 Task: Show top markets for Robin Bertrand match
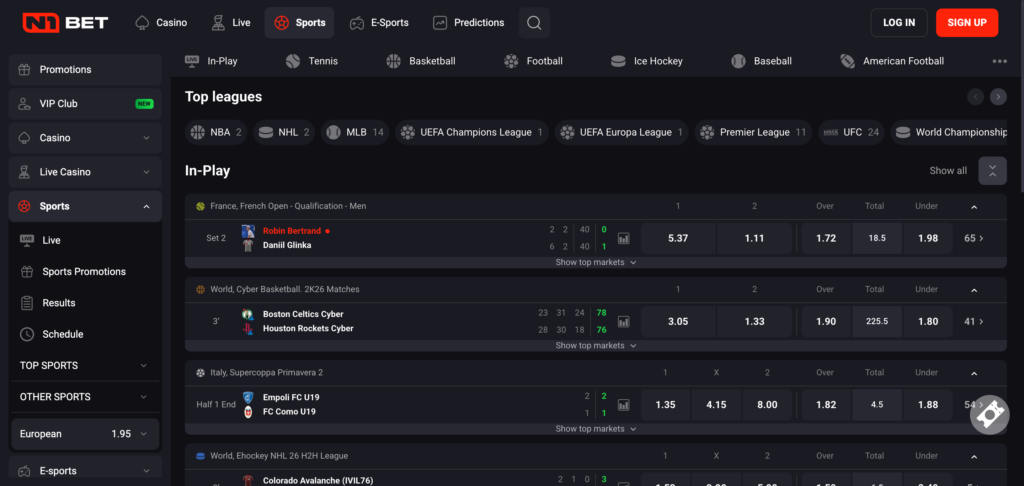point(596,262)
